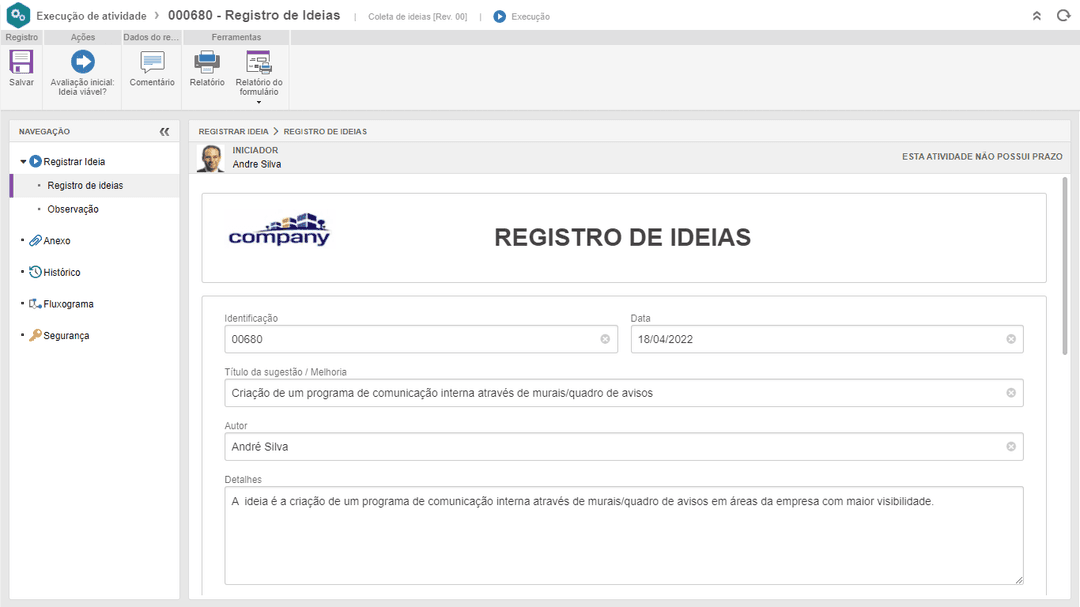Click ESTA ATIVIDADE NÃO POSSUI PRAZO text

[982, 157]
